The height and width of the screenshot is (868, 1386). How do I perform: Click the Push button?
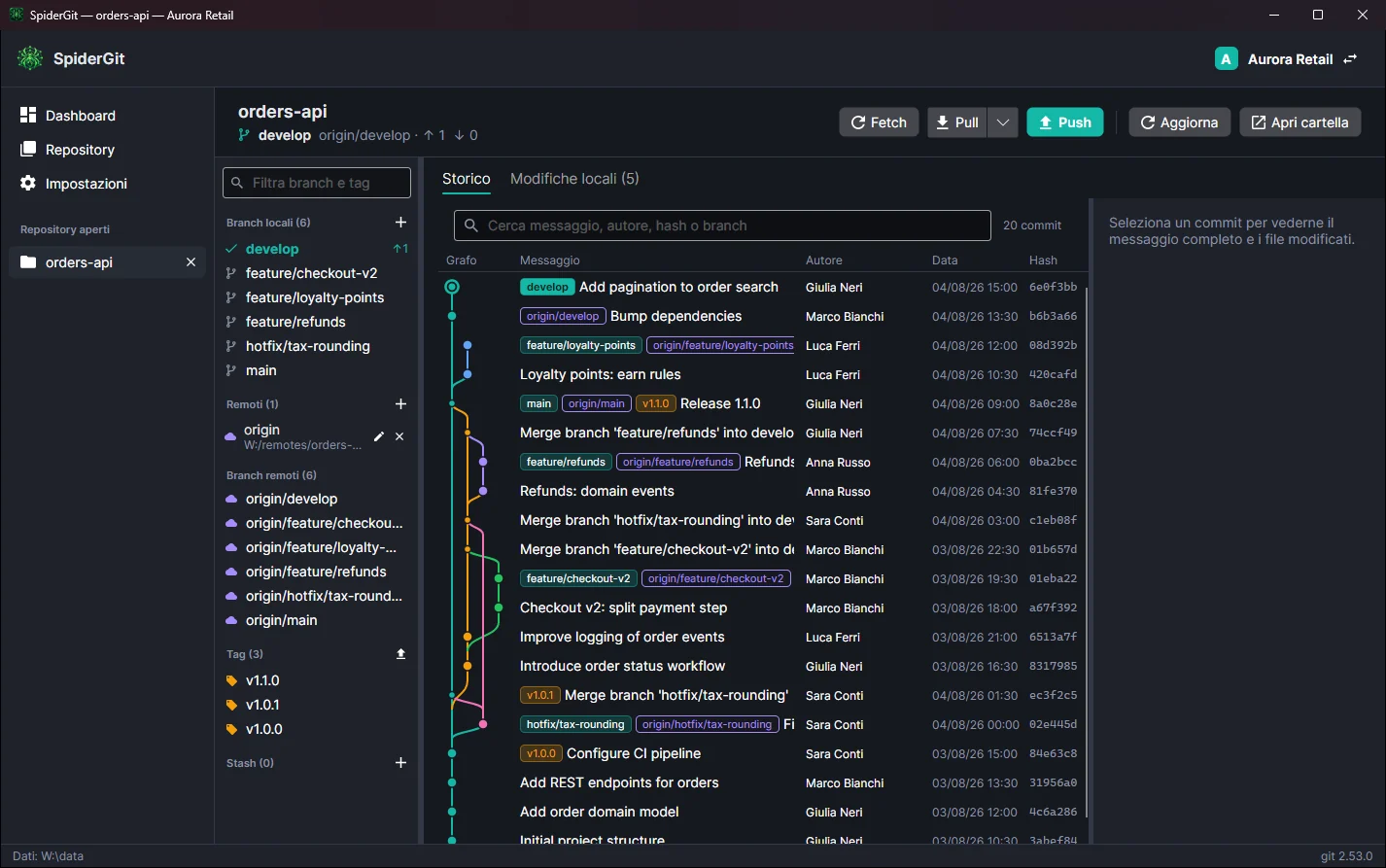[1065, 122]
